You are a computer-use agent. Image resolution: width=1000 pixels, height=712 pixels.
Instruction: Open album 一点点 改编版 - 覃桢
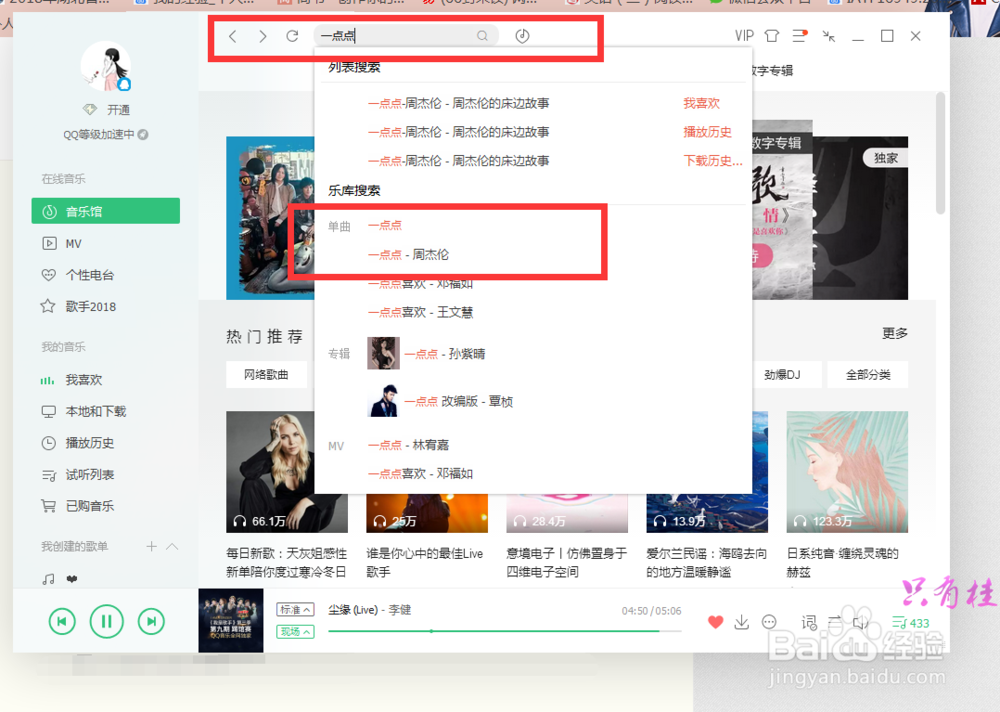[x=440, y=401]
